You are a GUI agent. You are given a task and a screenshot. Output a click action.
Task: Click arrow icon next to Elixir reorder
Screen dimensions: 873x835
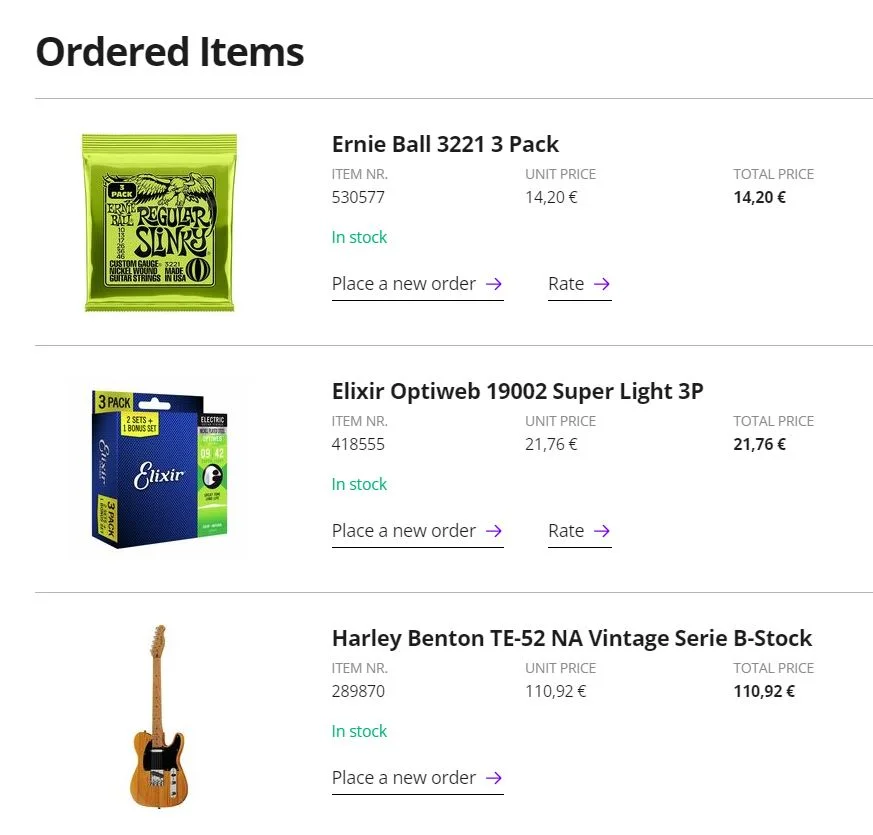[493, 531]
